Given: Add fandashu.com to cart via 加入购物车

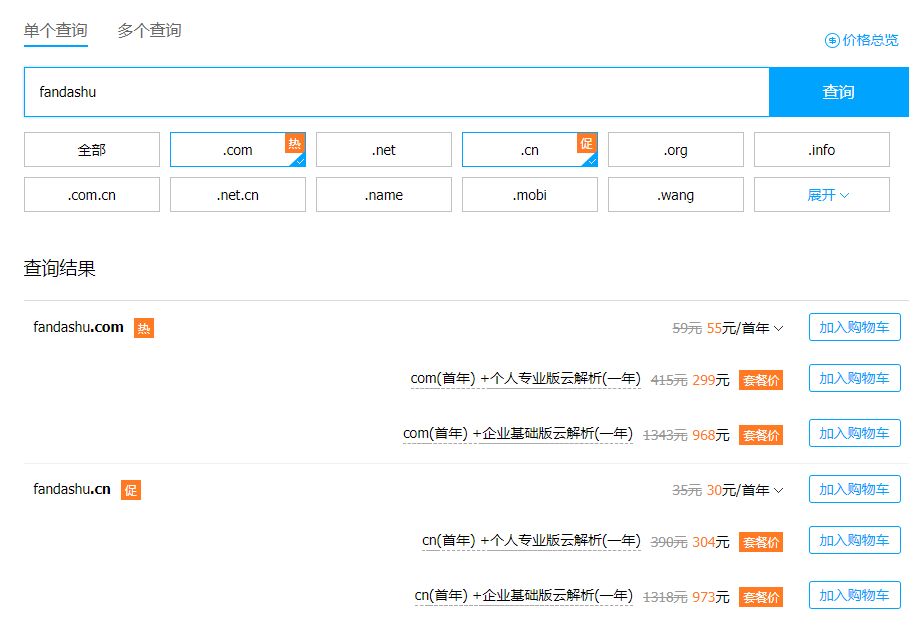Looking at the screenshot, I should click(855, 327).
